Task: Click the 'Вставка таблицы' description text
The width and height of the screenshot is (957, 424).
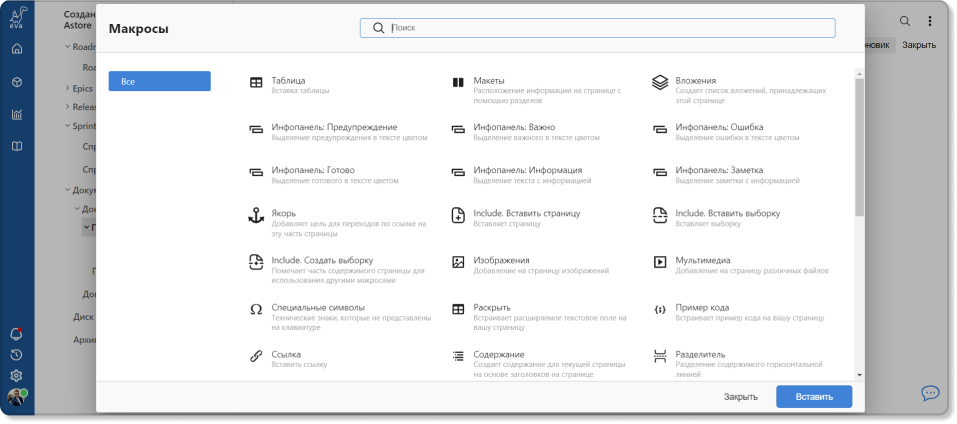Action: point(300,90)
